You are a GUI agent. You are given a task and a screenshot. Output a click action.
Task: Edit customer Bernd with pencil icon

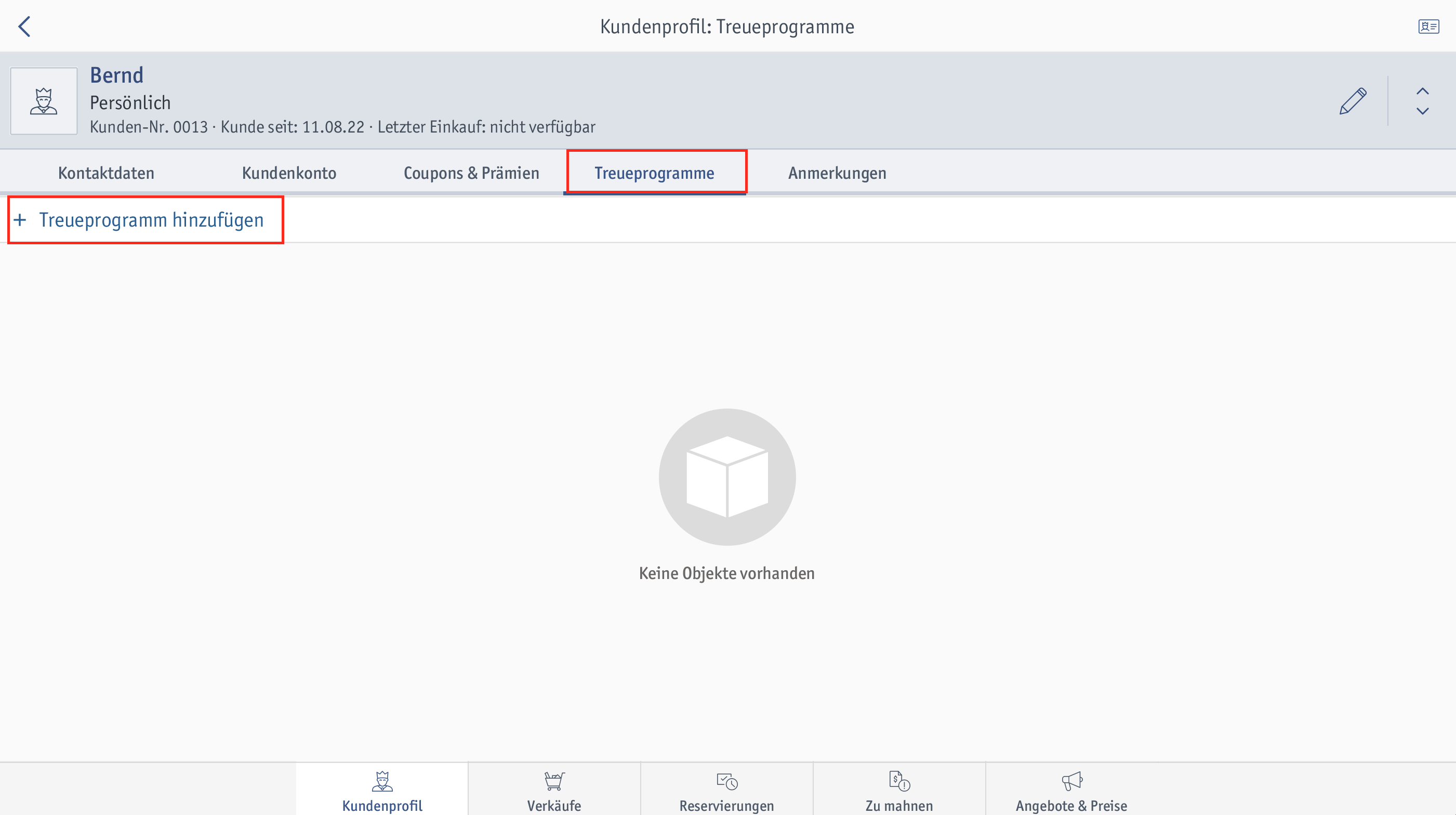(x=1353, y=101)
